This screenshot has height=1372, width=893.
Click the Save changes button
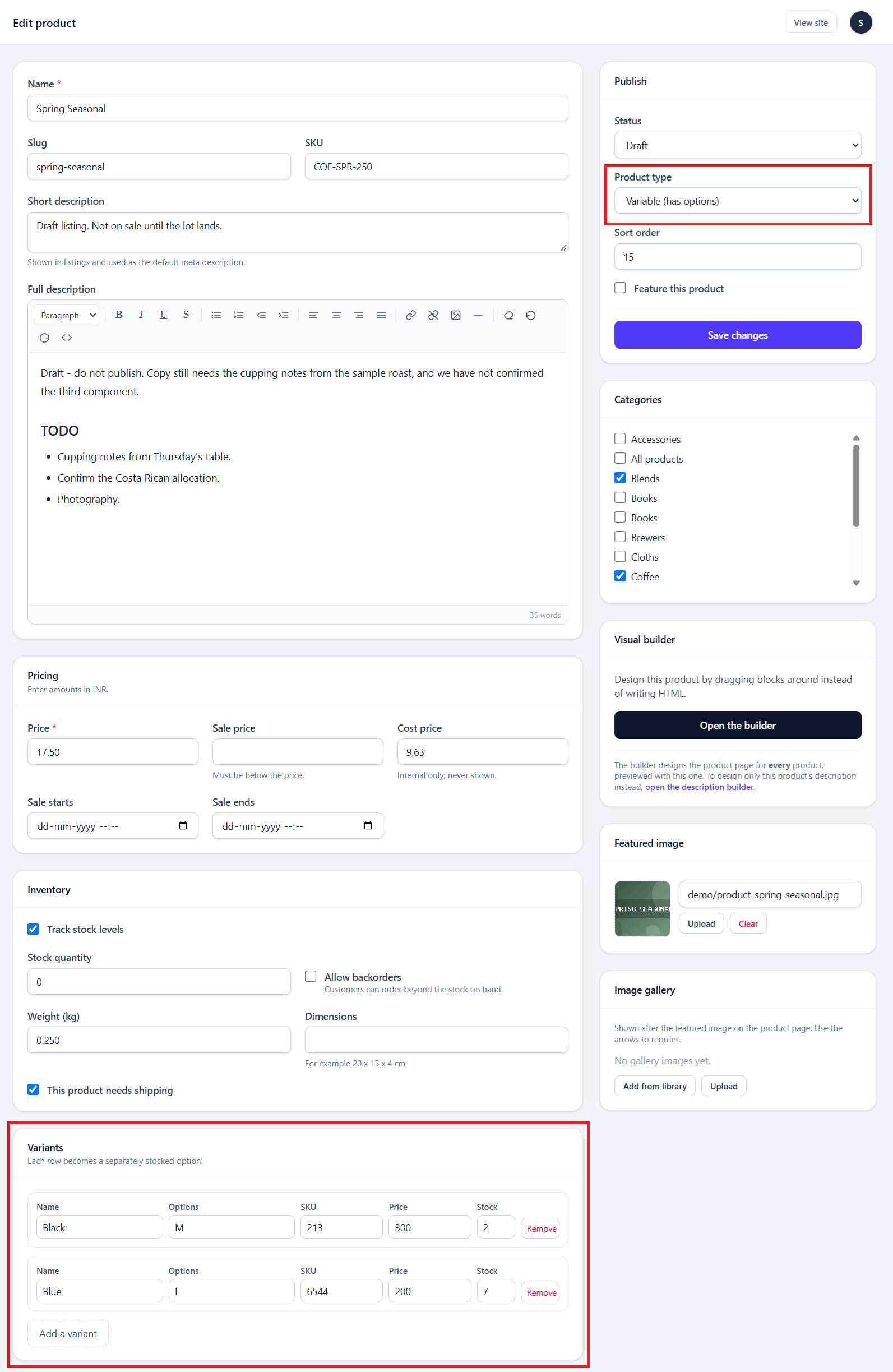coord(737,335)
